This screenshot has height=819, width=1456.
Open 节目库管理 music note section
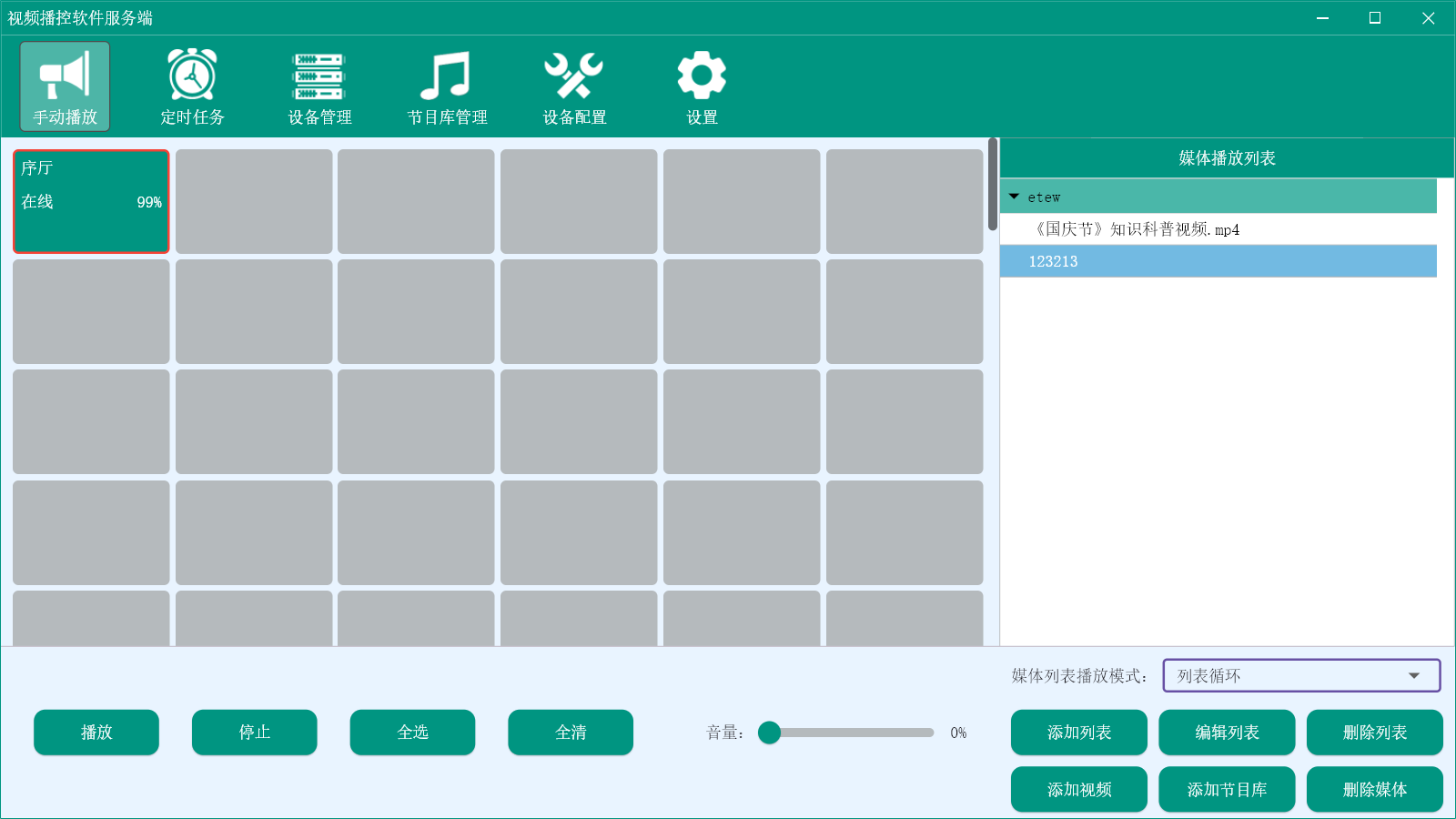pyautogui.click(x=447, y=86)
